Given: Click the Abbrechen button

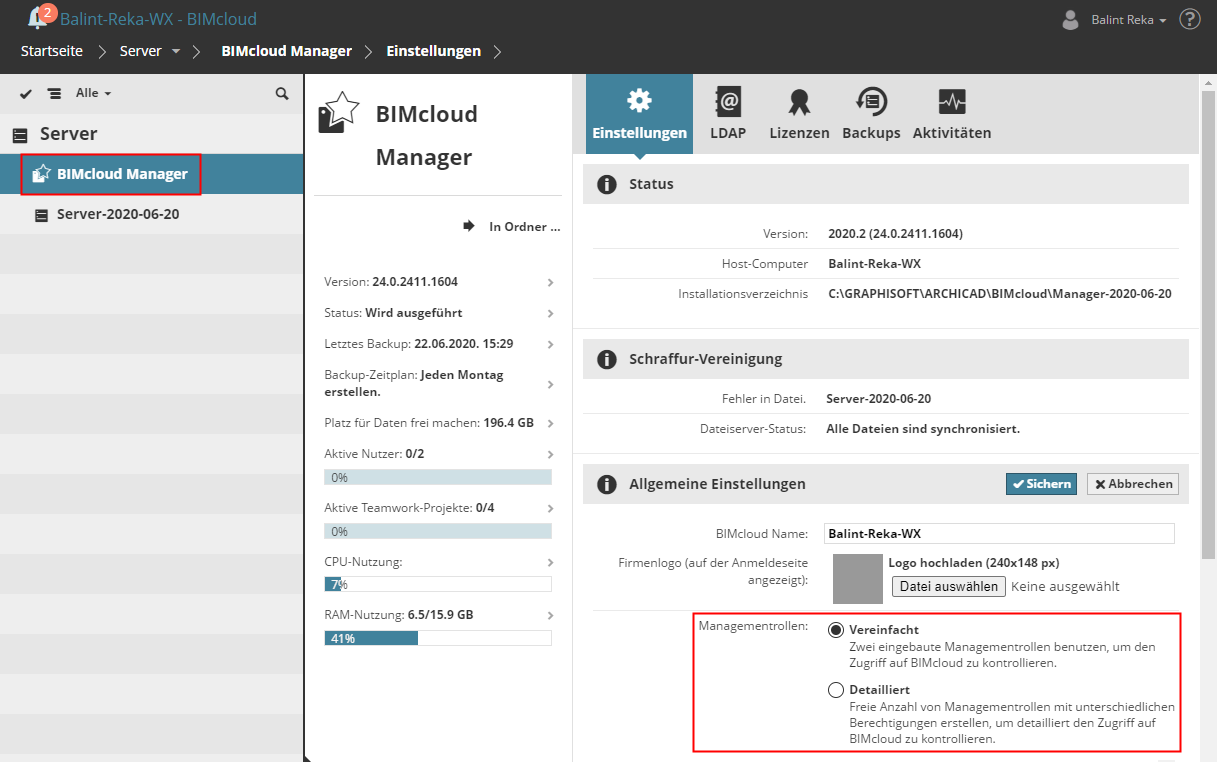Looking at the screenshot, I should click(1133, 484).
